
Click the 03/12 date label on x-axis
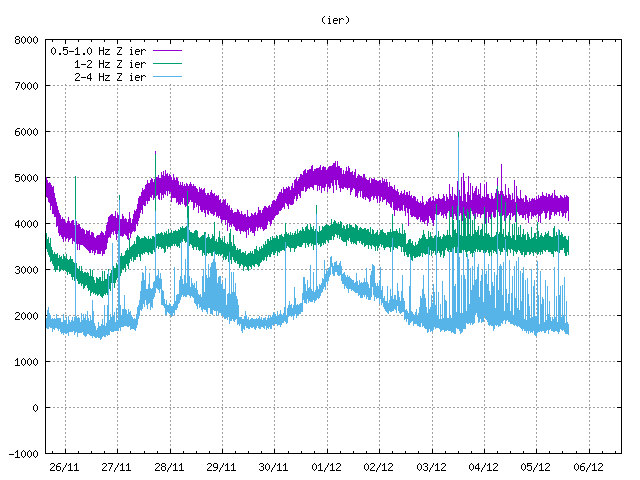(x=431, y=467)
